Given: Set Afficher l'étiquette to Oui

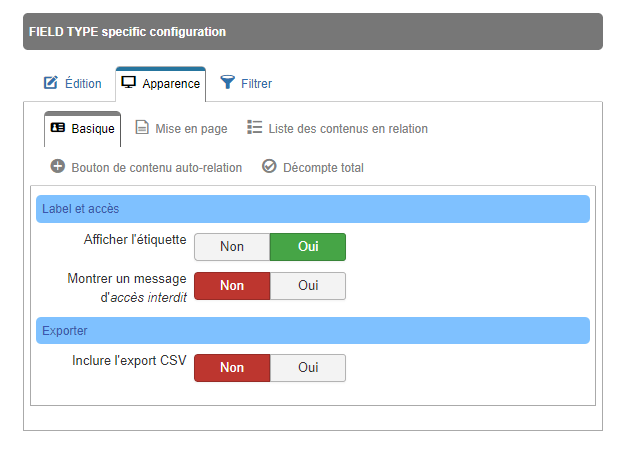Looking at the screenshot, I should [308, 247].
